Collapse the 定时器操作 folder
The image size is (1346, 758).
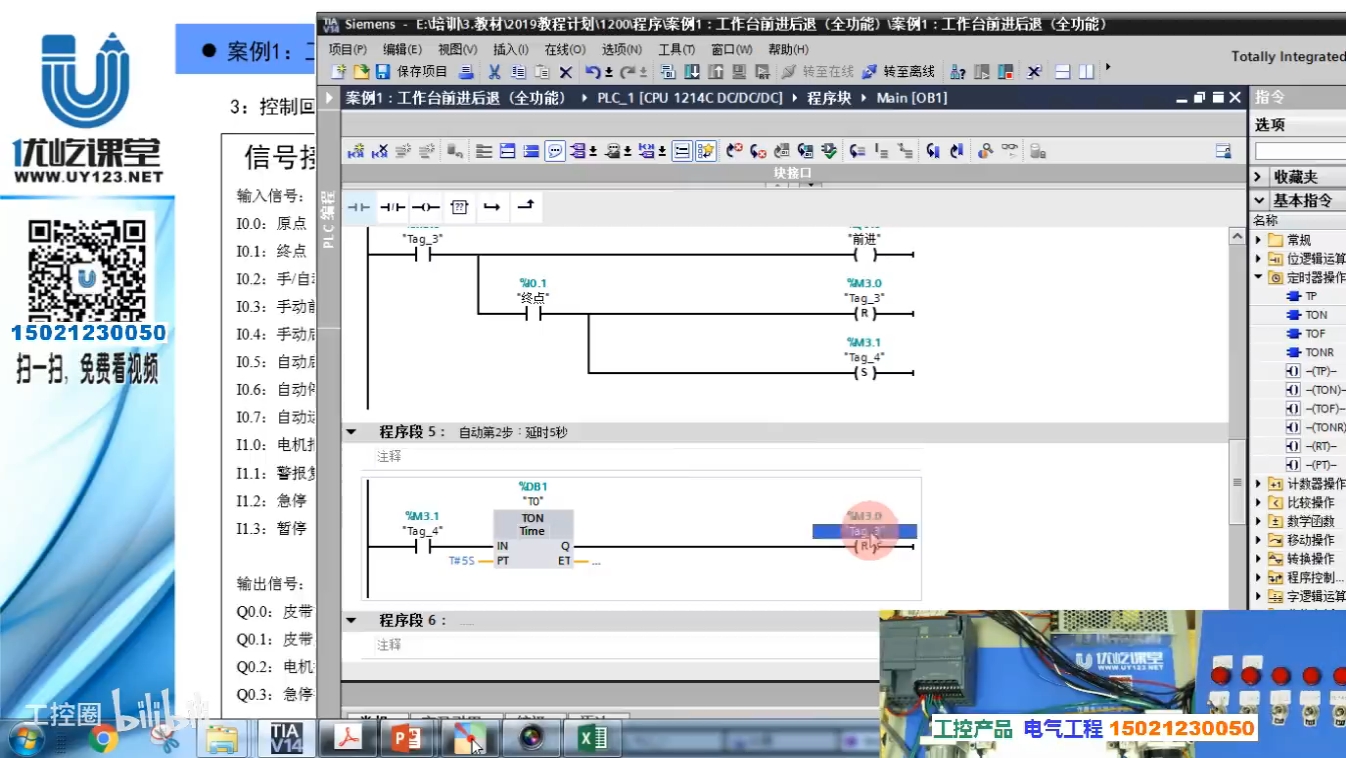click(x=1259, y=278)
